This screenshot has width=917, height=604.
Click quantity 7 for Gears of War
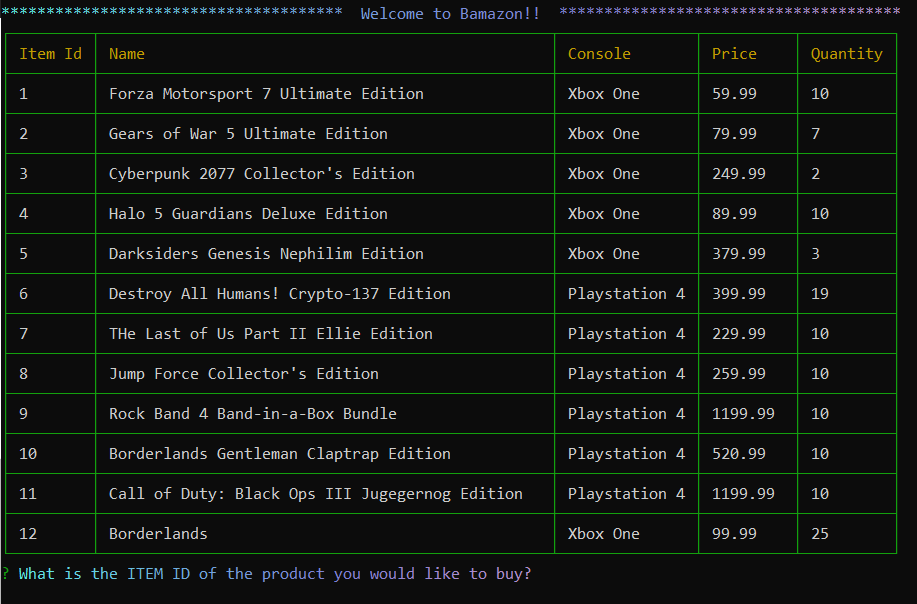click(815, 134)
